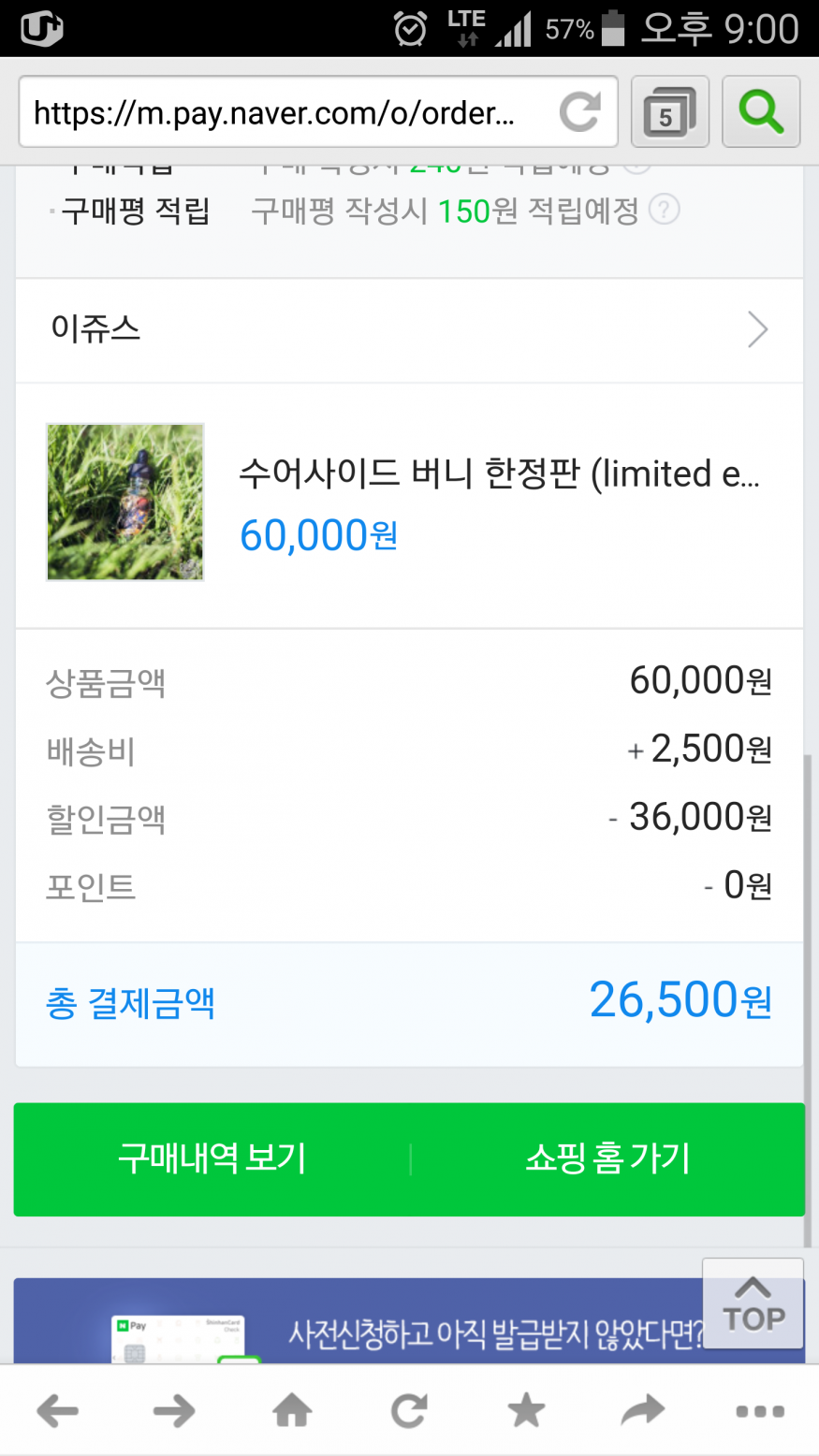Viewport: 819px width, 1456px height.
Task: Tap the browser reload icon in address bar
Action: point(579,112)
